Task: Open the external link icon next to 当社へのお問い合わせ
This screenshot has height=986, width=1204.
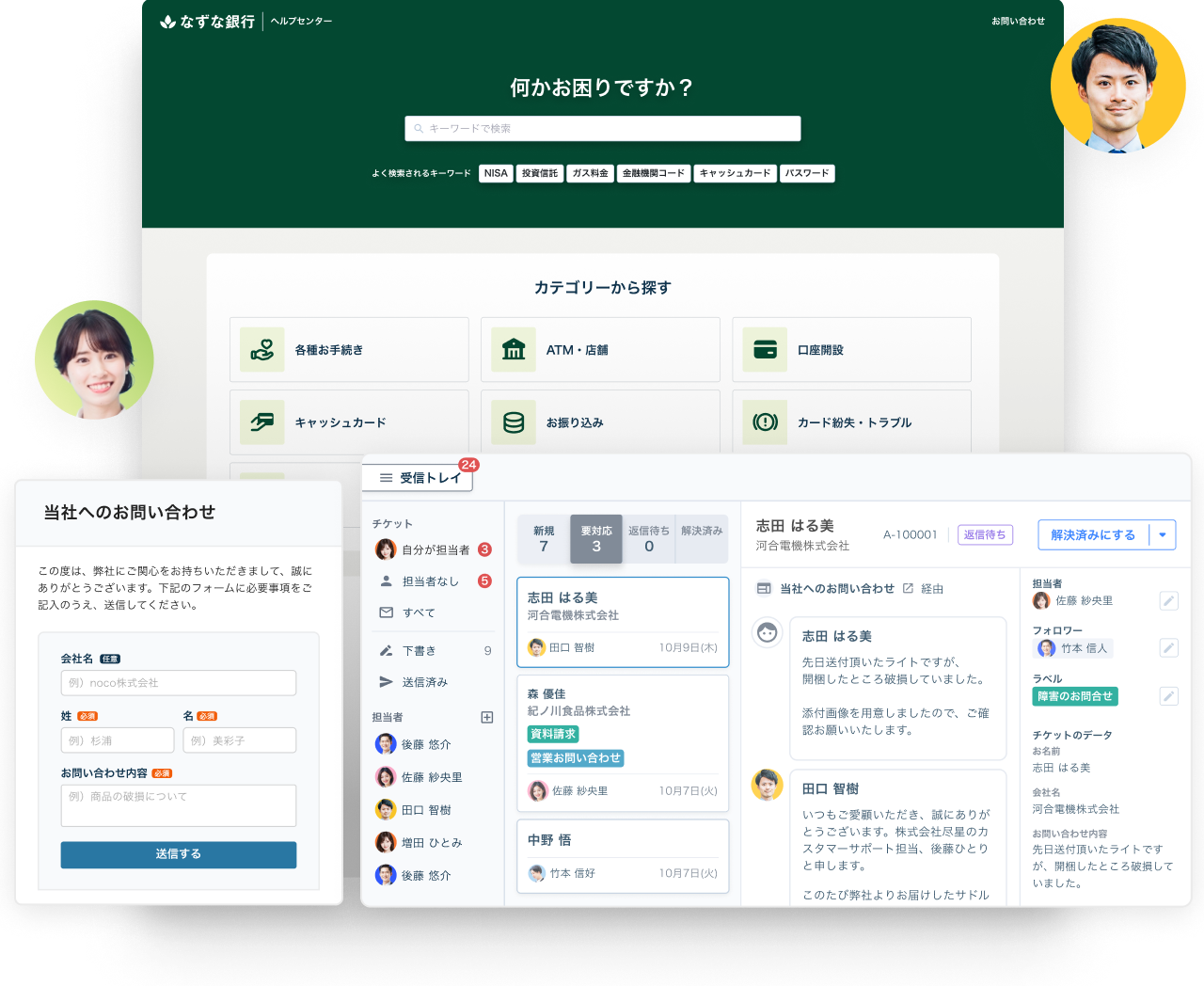Action: click(908, 588)
